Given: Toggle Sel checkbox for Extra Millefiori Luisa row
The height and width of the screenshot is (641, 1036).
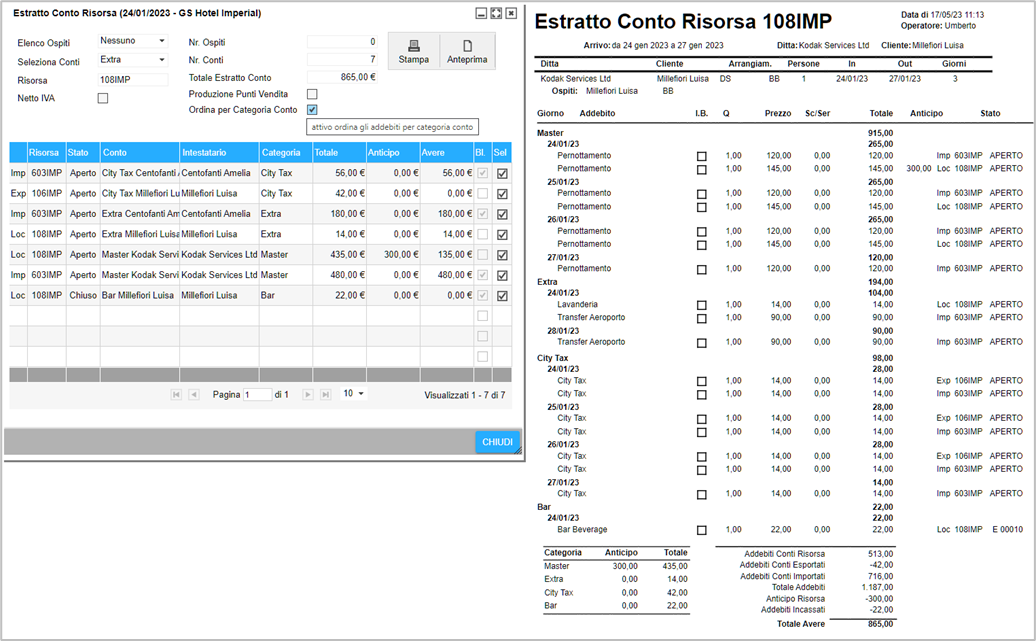Looking at the screenshot, I should (x=502, y=235).
